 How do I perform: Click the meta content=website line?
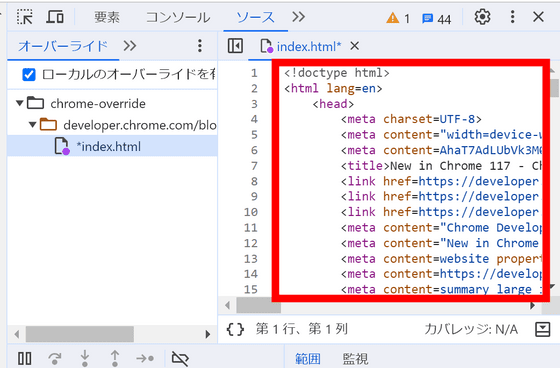[441, 258]
